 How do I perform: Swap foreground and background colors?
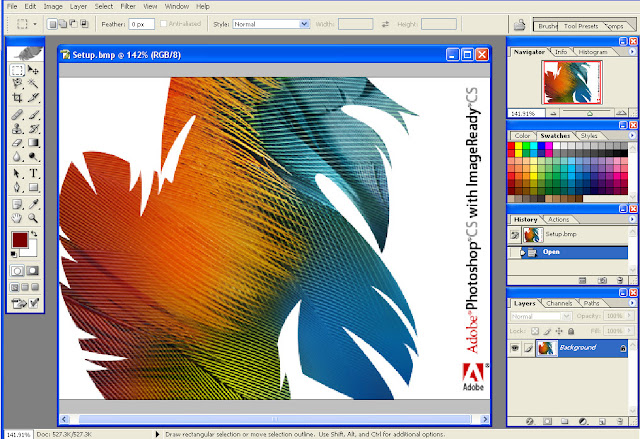(34, 234)
